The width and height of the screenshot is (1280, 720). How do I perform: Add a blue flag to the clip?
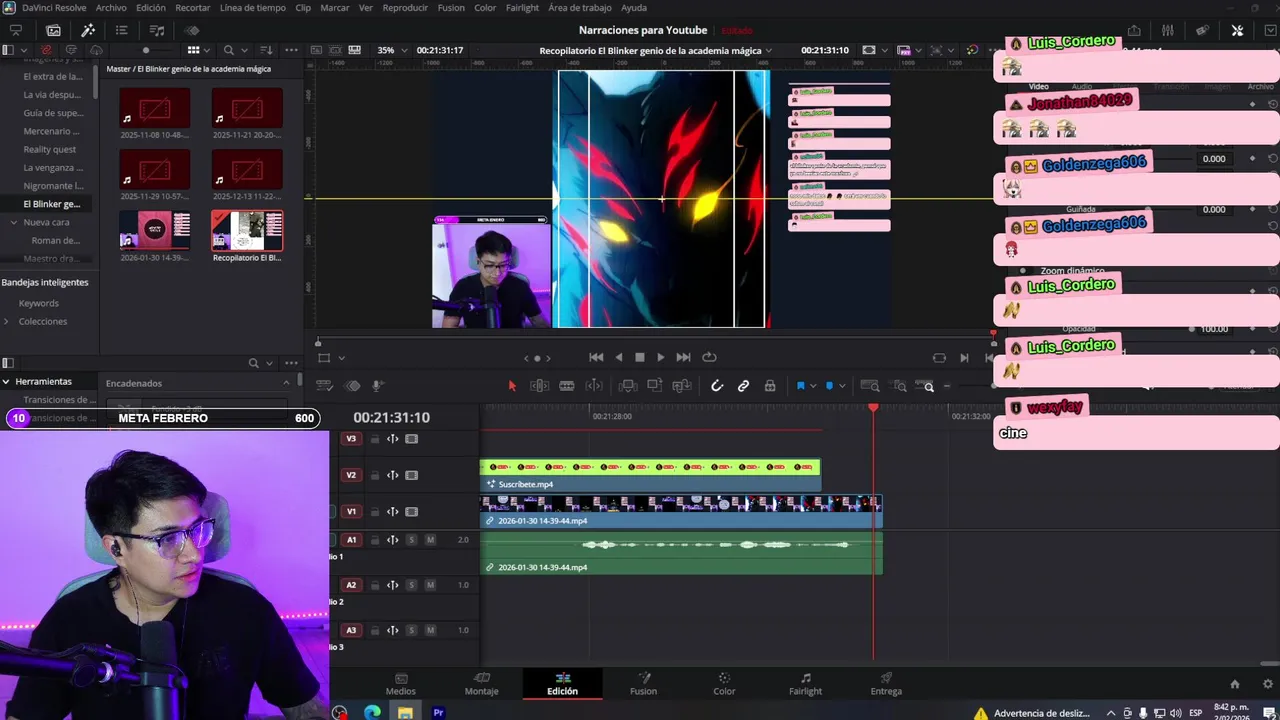800,386
